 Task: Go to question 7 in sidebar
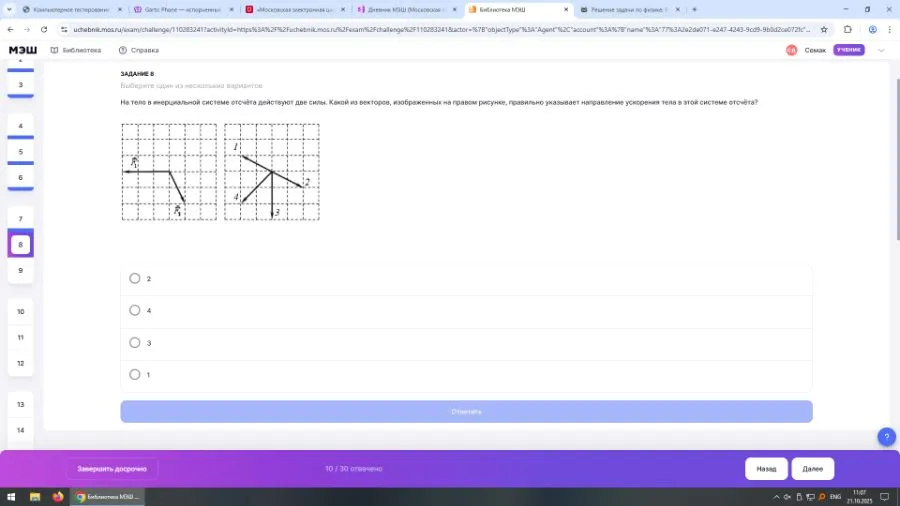point(21,219)
